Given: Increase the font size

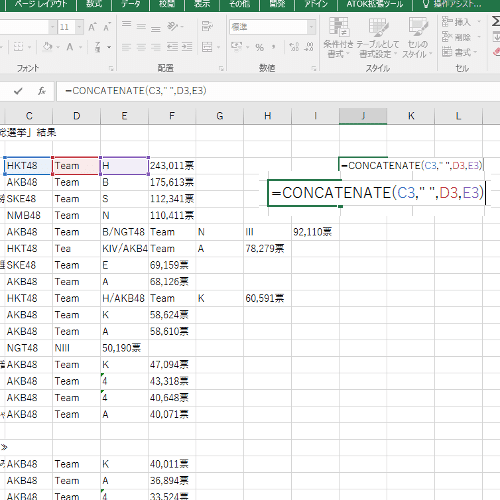Looking at the screenshot, I should (92, 27).
